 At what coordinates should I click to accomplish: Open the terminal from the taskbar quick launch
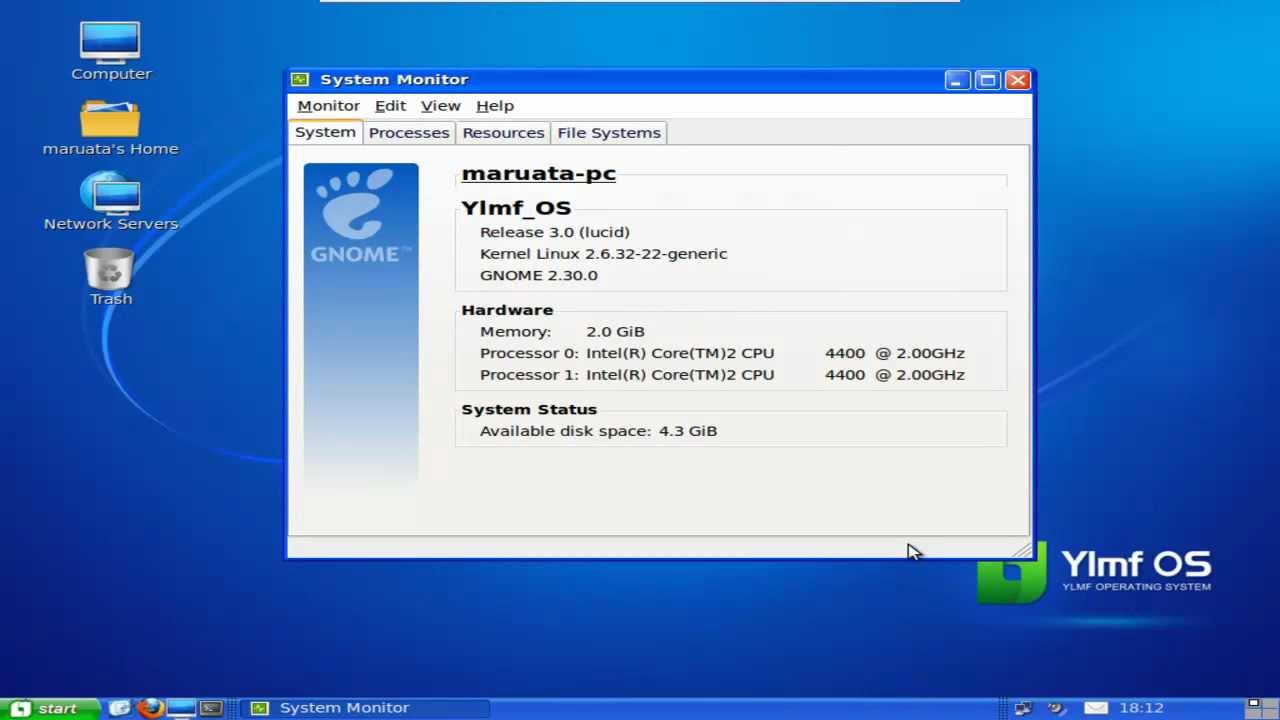click(x=211, y=708)
